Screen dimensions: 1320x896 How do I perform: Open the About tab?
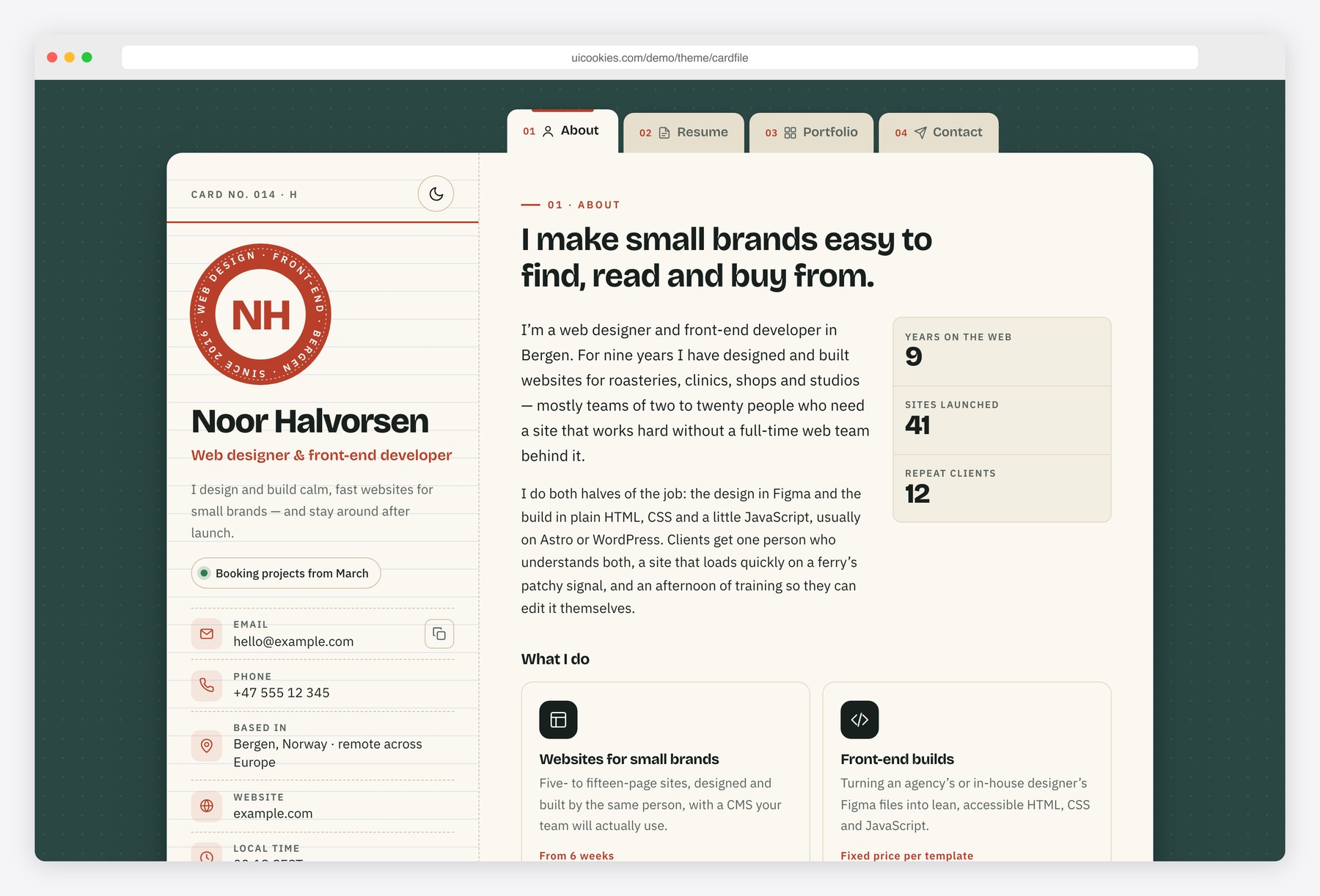pos(562,131)
